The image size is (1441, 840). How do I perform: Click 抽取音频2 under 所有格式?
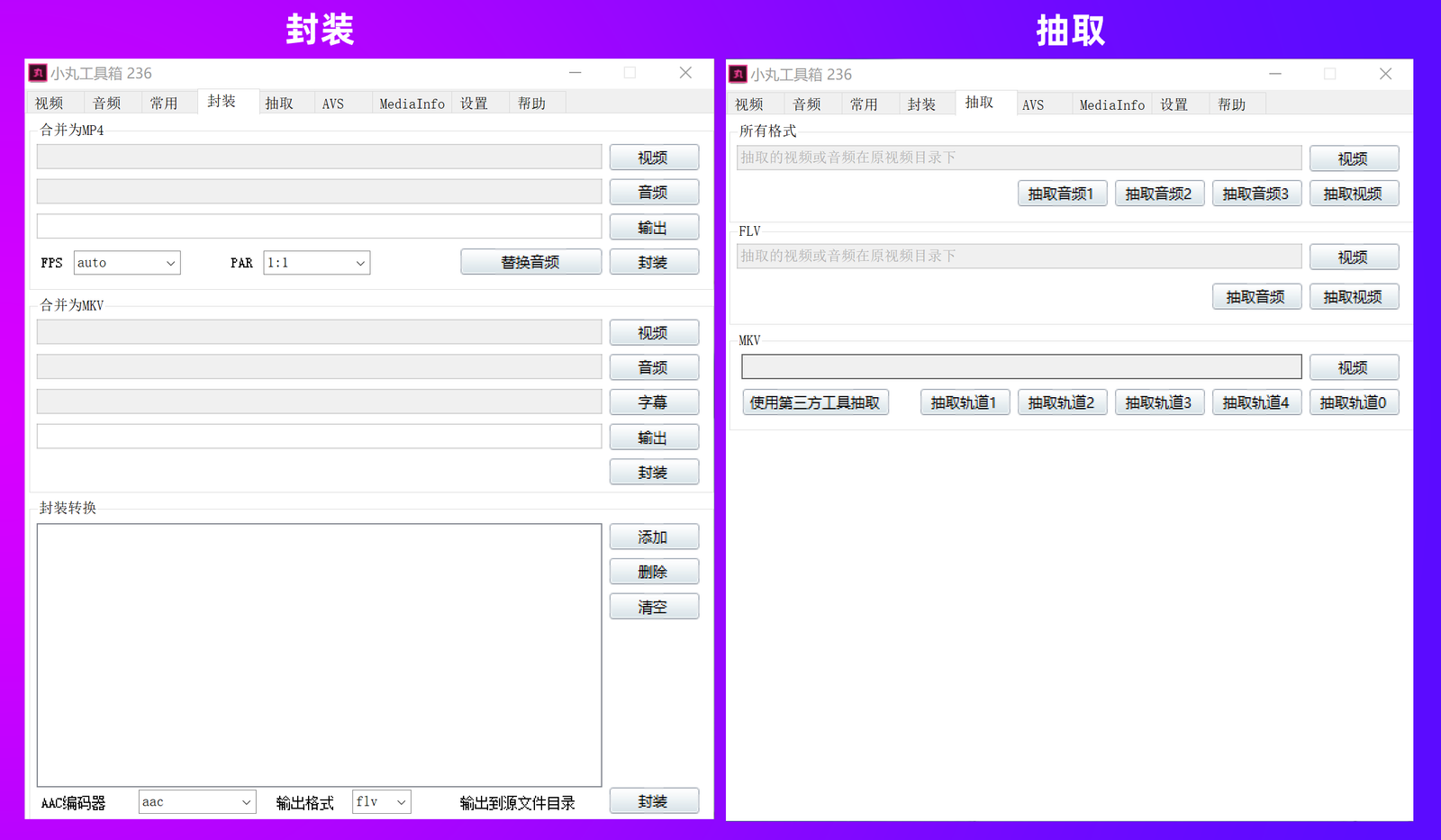tap(1159, 193)
